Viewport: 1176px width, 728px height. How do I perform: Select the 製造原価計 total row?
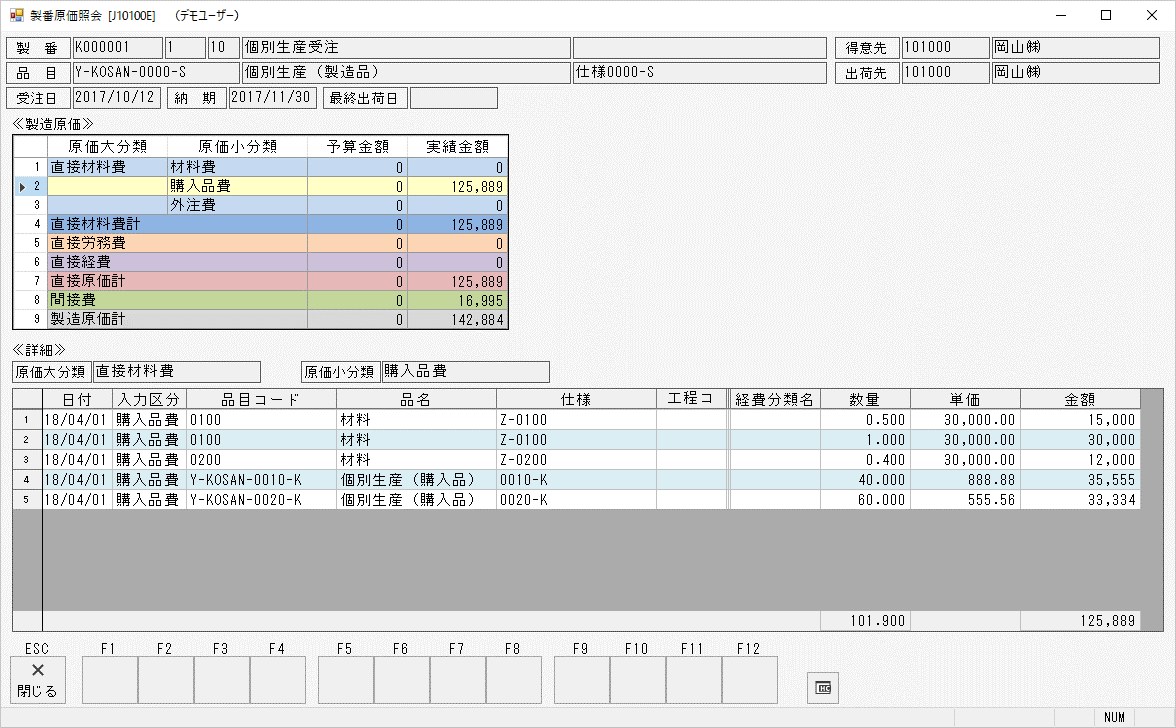[108, 319]
